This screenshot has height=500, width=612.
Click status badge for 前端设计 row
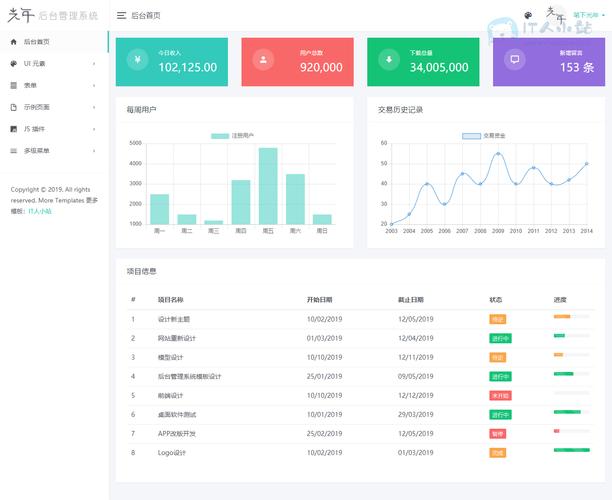pos(500,396)
